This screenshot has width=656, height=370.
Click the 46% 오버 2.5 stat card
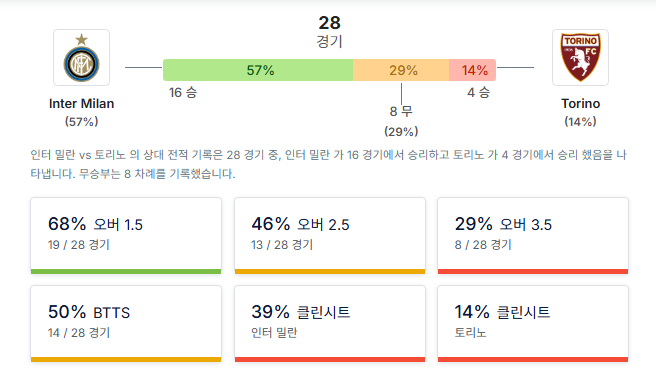point(330,236)
